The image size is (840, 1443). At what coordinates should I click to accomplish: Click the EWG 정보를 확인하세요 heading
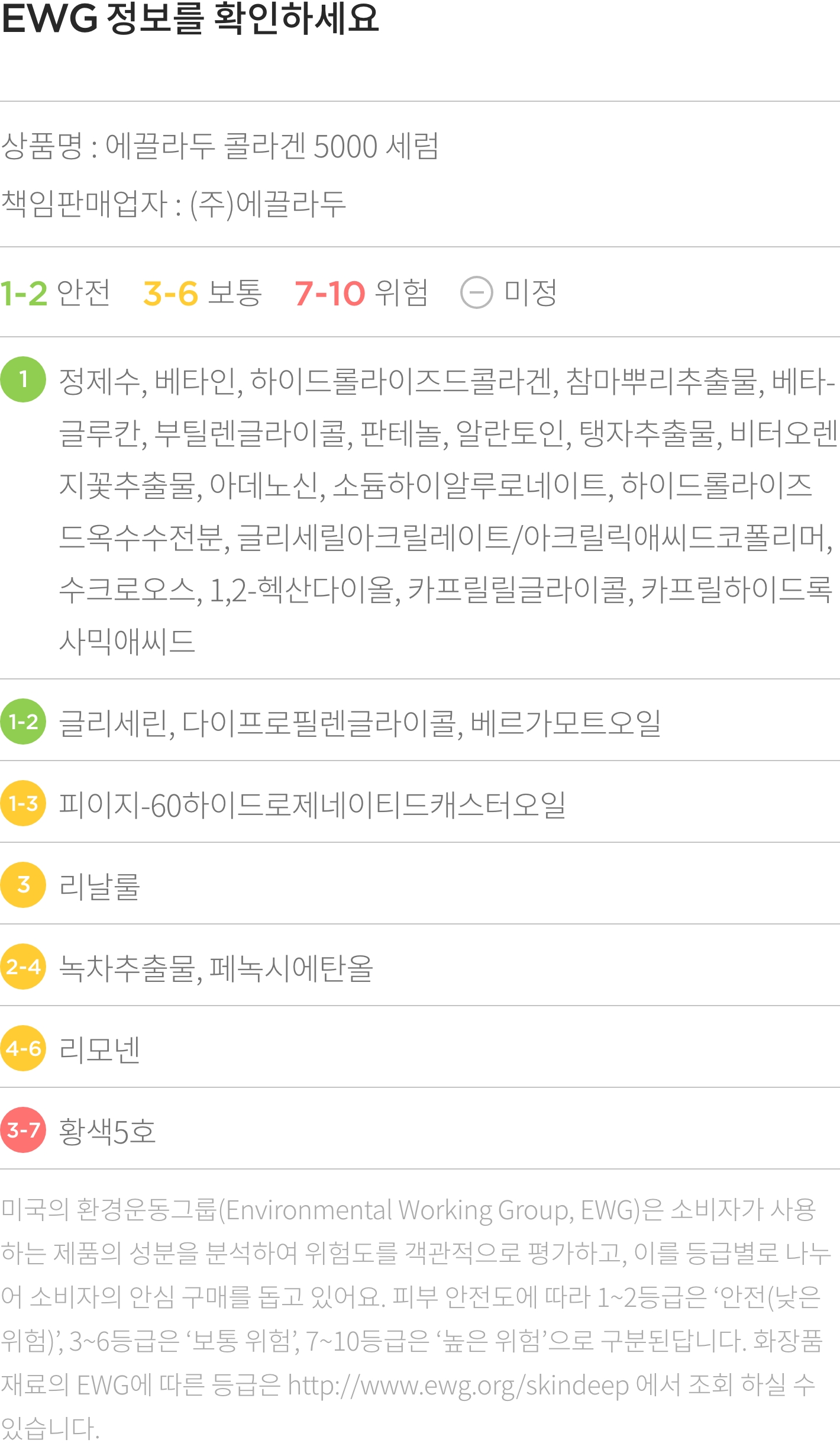pyautogui.click(x=190, y=18)
